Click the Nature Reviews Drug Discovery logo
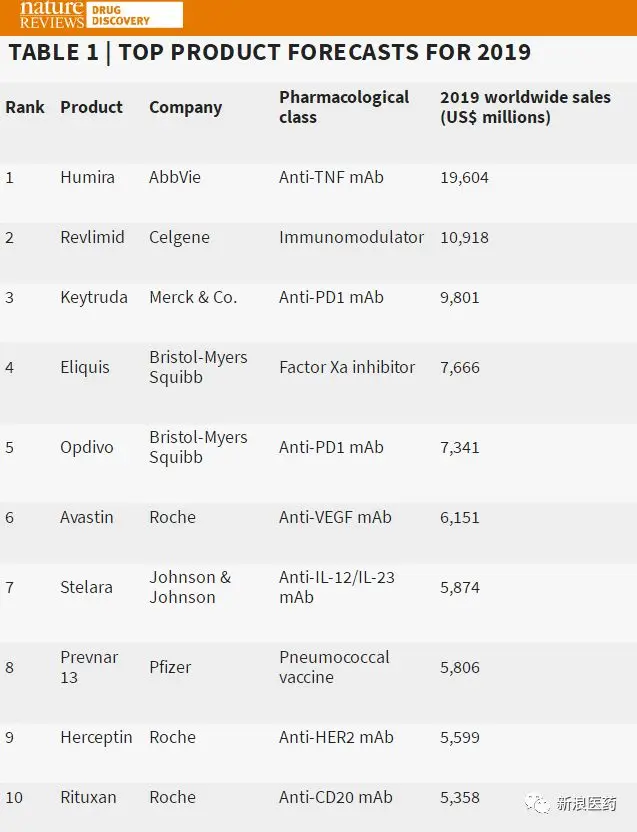The image size is (637, 832). click(101, 14)
